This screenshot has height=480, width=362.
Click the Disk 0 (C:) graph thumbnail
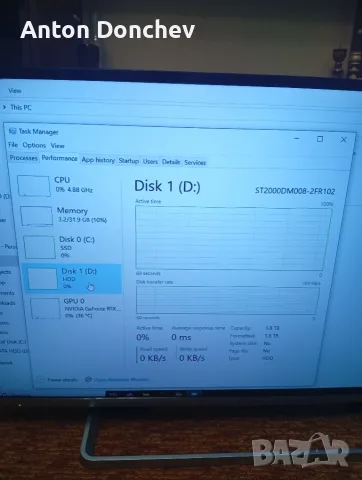point(40,247)
